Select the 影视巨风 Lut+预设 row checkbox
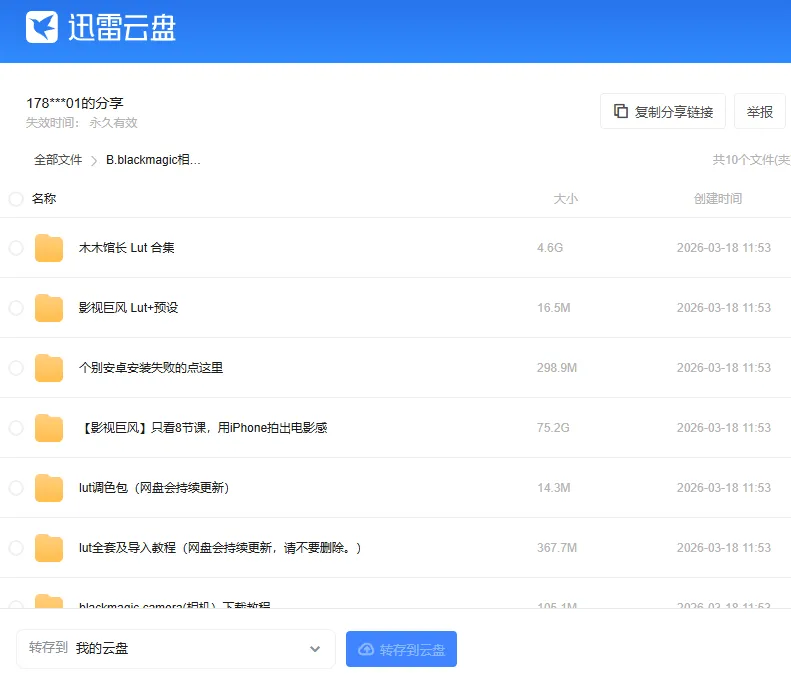 (x=16, y=308)
